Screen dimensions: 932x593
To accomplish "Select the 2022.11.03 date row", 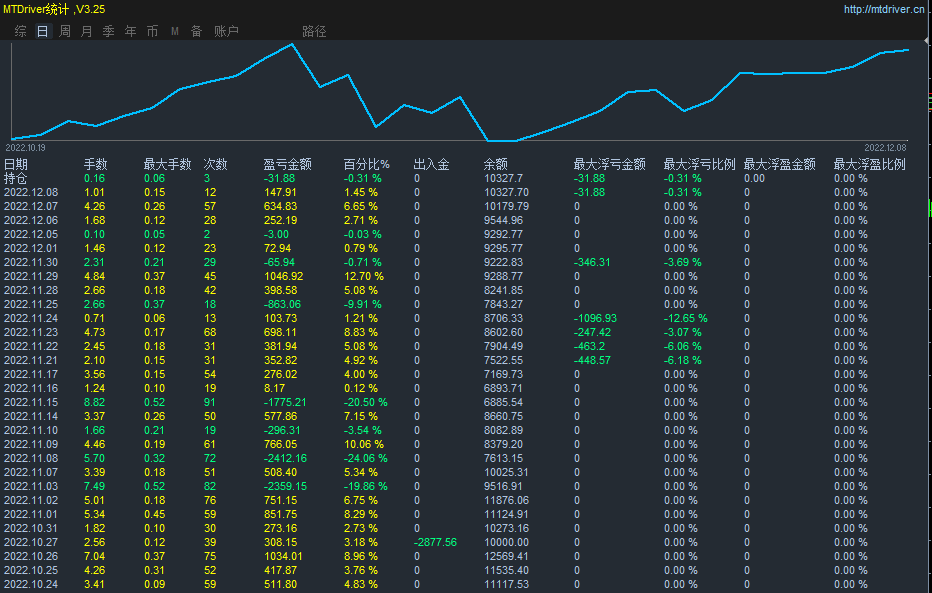I will tap(31, 486).
